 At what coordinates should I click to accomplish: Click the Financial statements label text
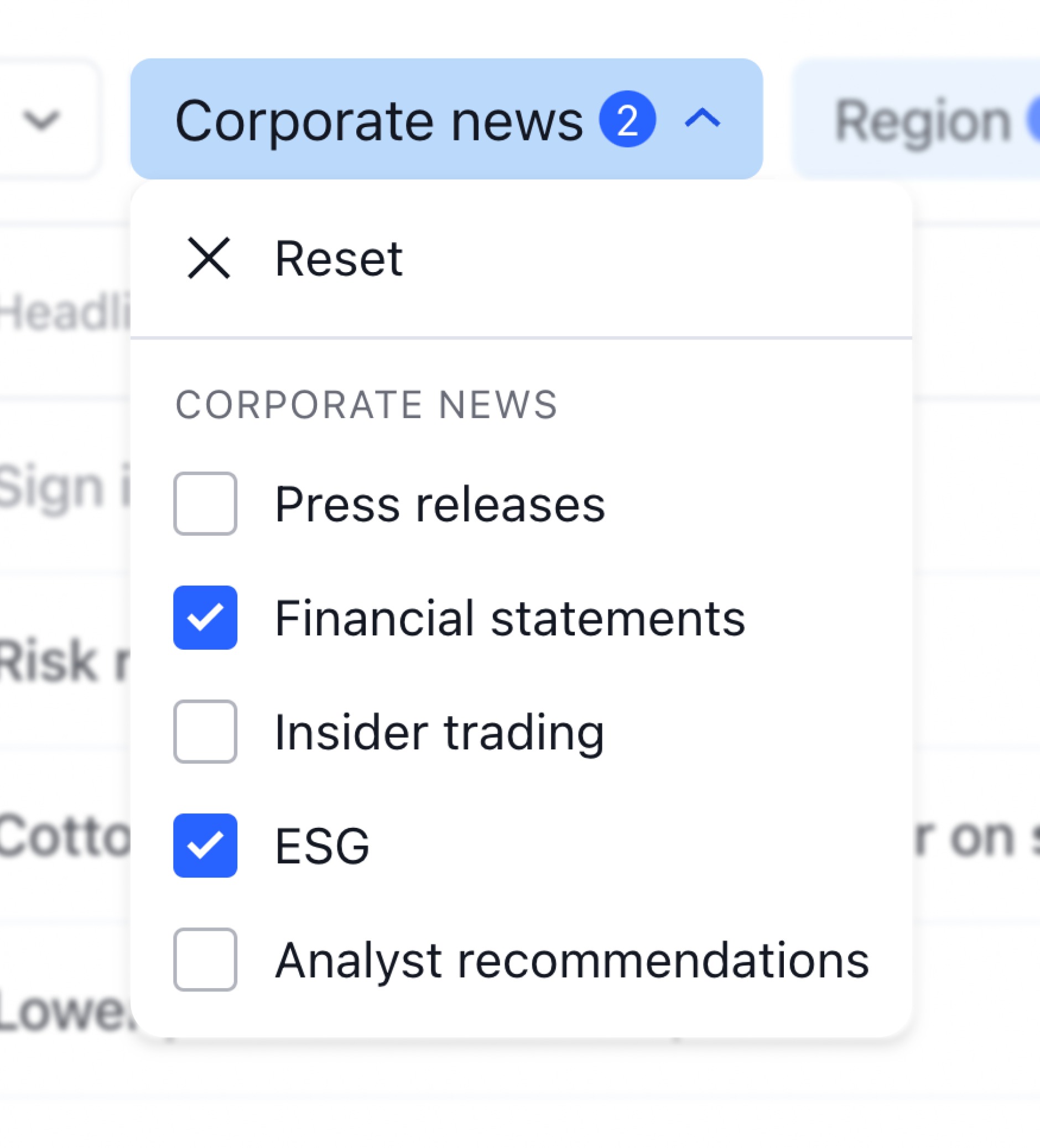tap(509, 618)
